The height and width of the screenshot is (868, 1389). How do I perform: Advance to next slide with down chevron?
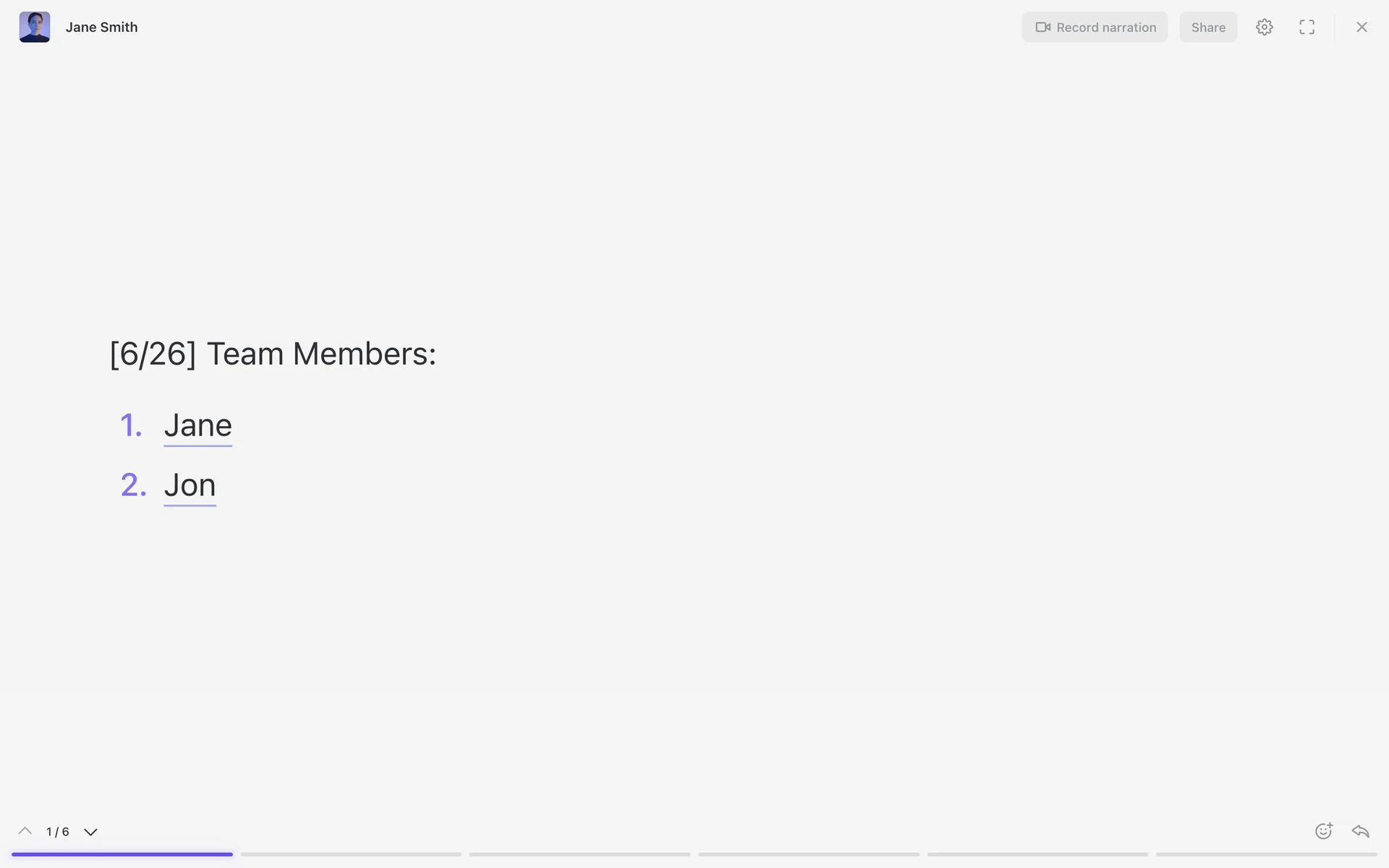click(x=90, y=832)
